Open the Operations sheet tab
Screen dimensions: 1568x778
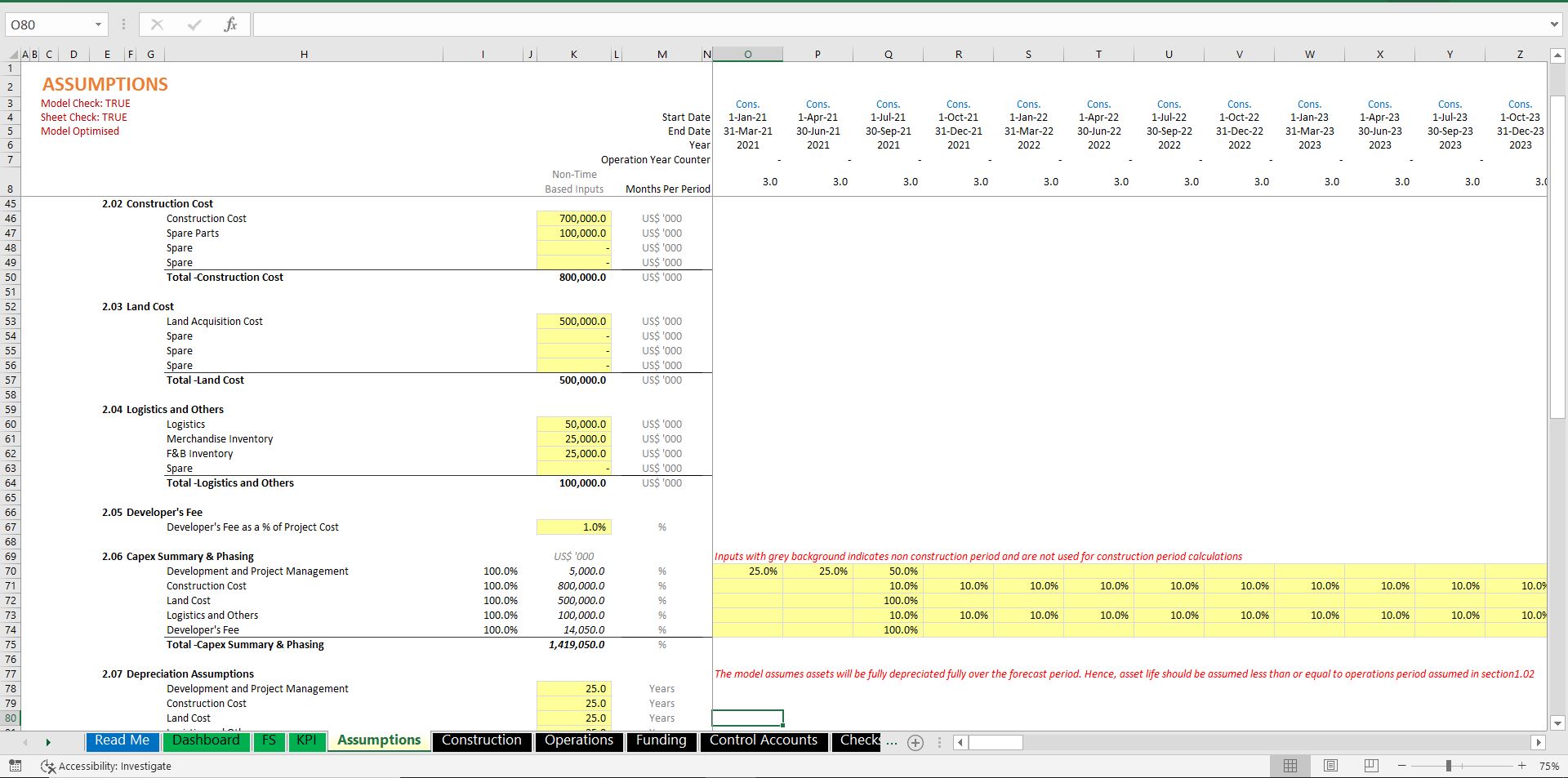pos(579,740)
